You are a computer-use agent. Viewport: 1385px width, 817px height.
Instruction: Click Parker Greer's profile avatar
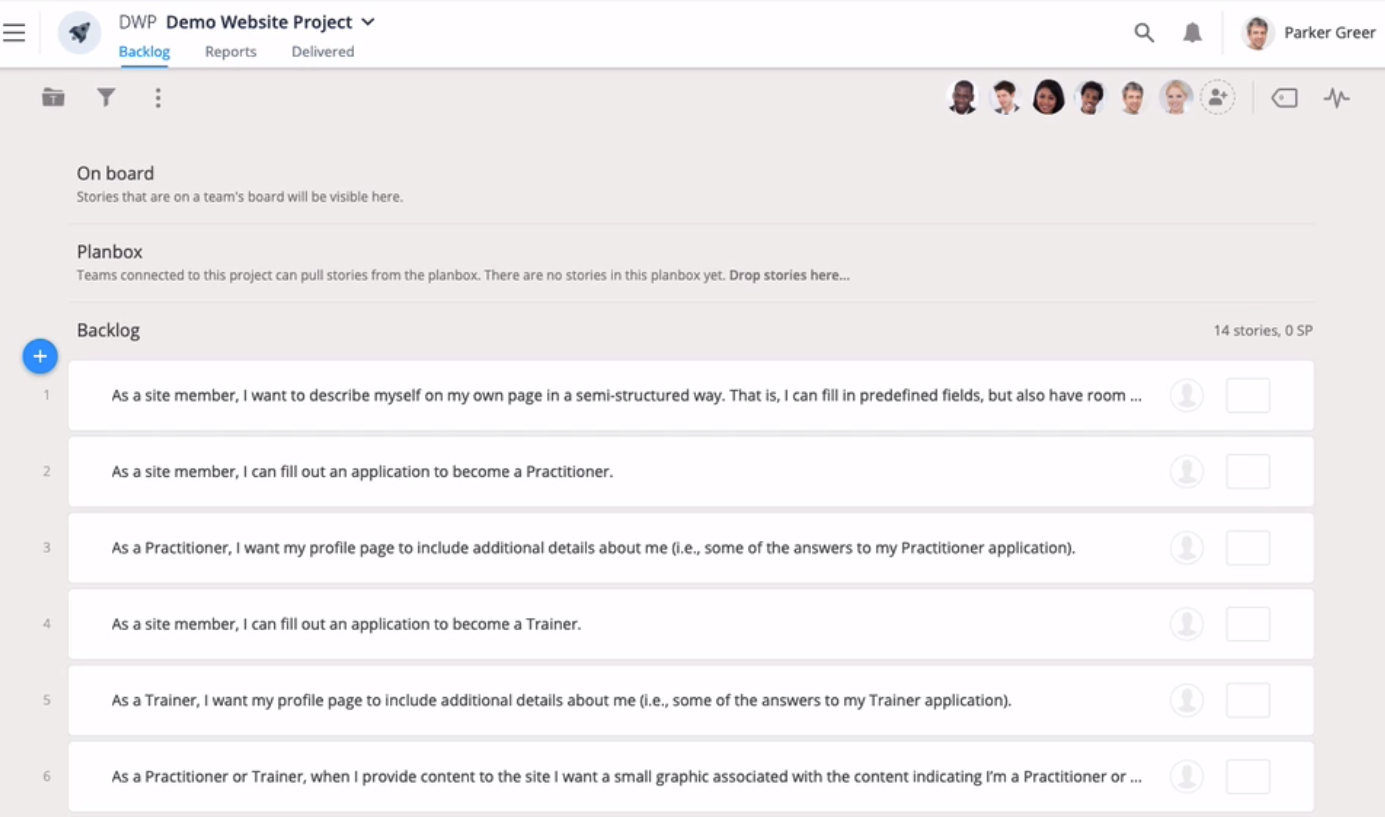[x=1256, y=31]
